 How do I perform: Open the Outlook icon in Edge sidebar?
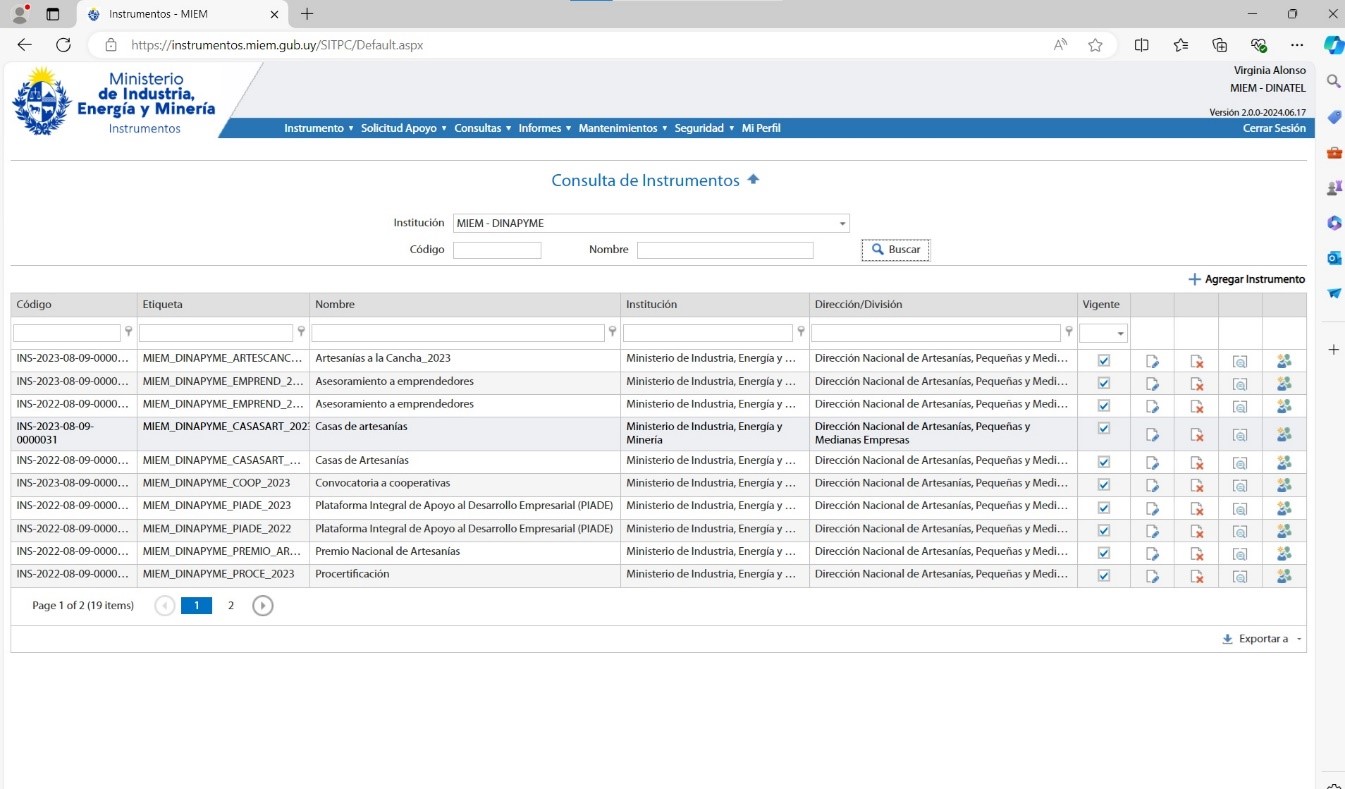(1333, 257)
